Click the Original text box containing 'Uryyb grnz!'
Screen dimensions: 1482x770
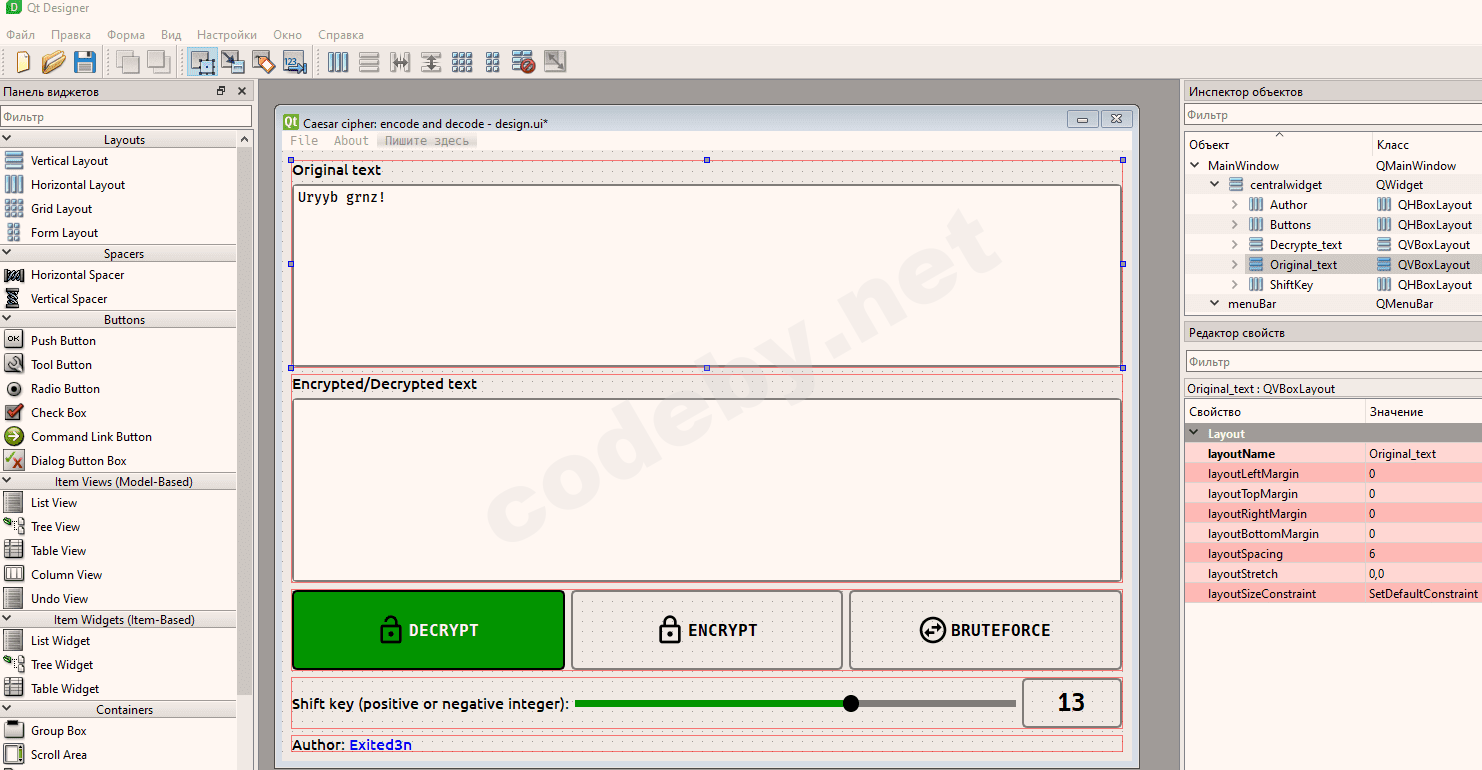coord(706,275)
